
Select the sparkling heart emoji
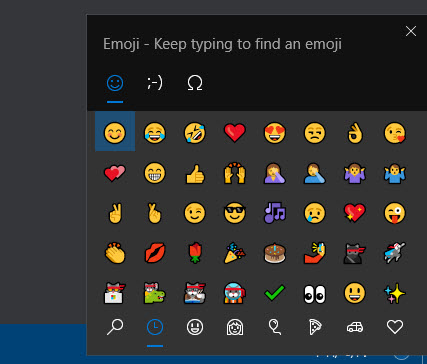click(x=355, y=213)
